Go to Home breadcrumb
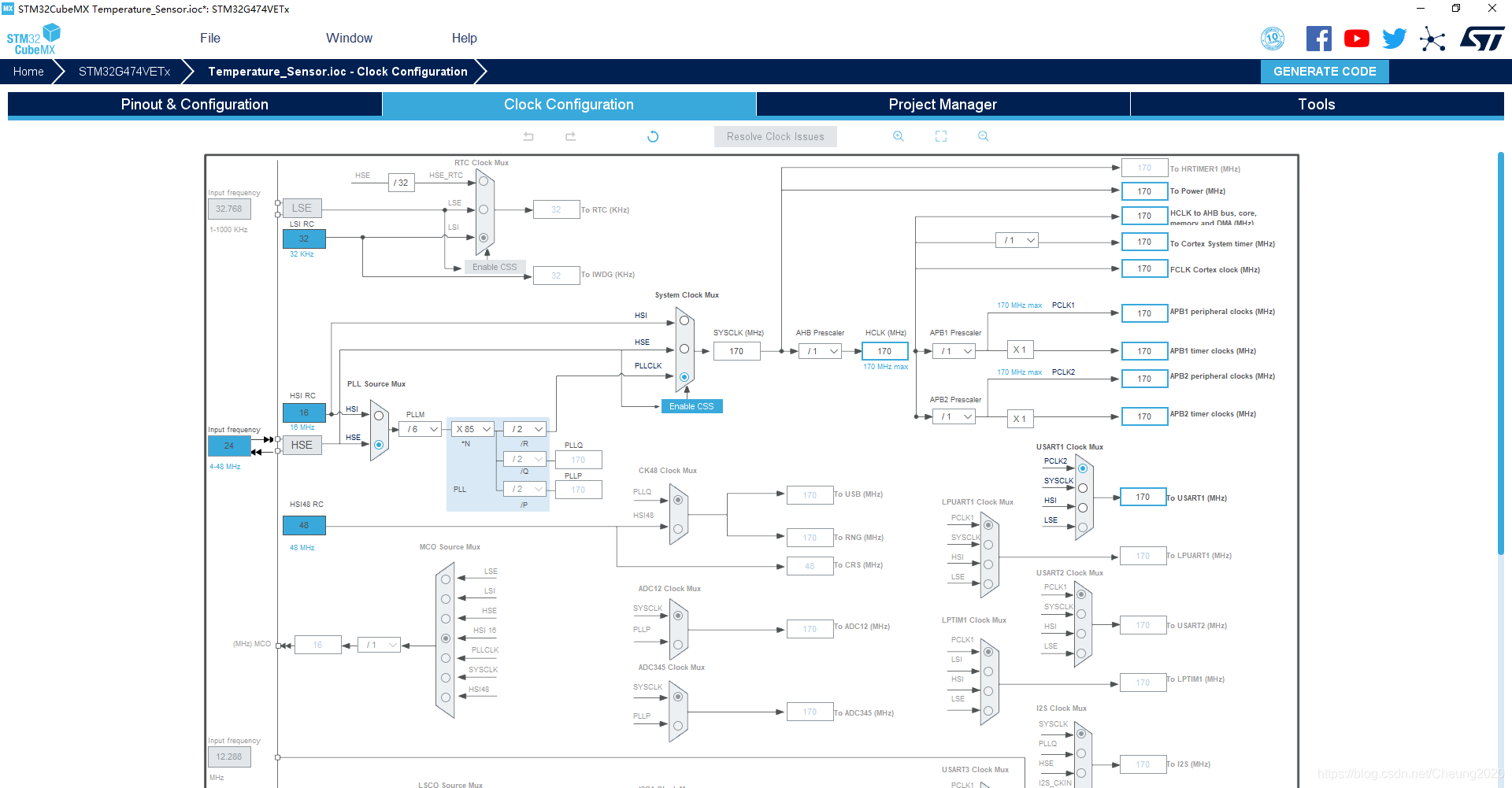1512x788 pixels. point(28,72)
